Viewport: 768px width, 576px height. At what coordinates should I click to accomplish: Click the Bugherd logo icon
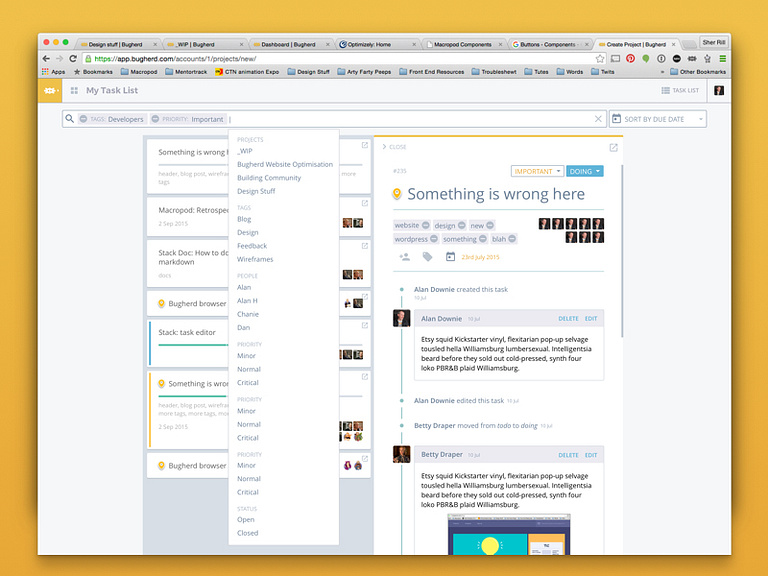pos(49,91)
